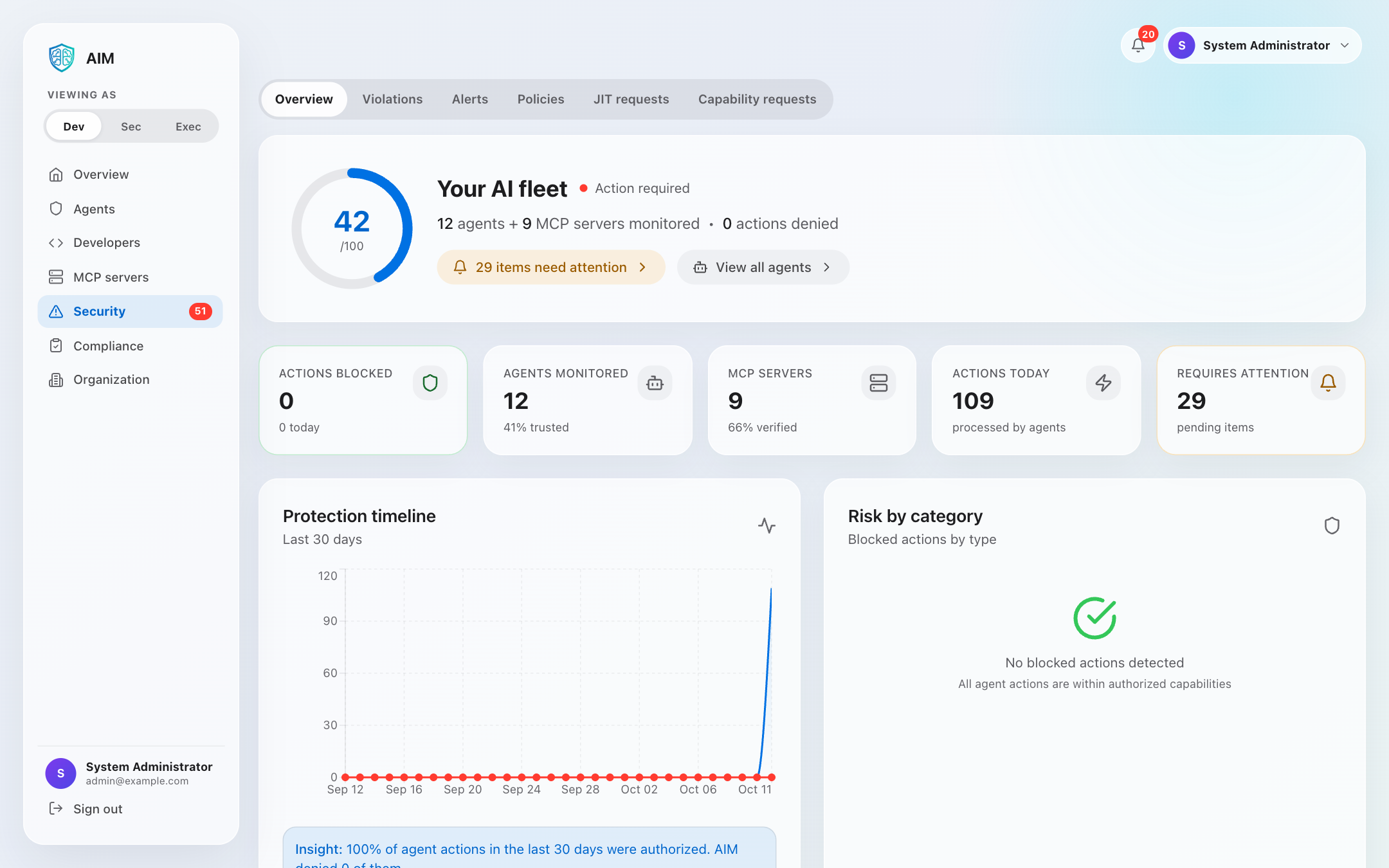
Task: Click the robot icon in Agents Monitored card
Action: (x=655, y=383)
